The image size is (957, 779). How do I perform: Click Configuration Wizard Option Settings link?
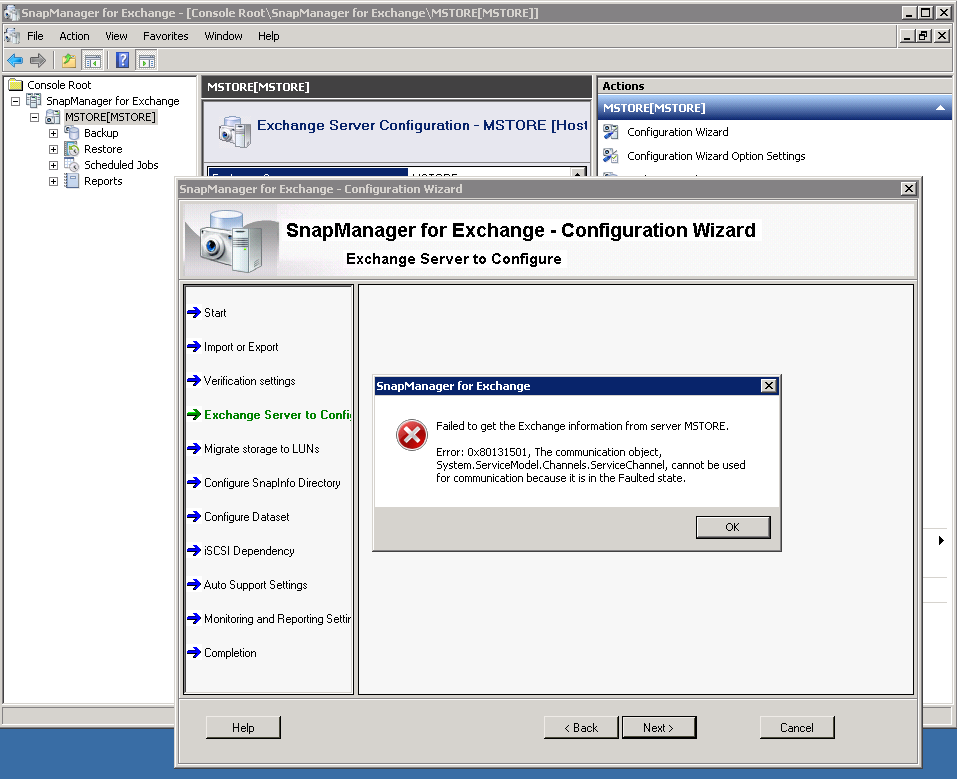click(x=716, y=156)
